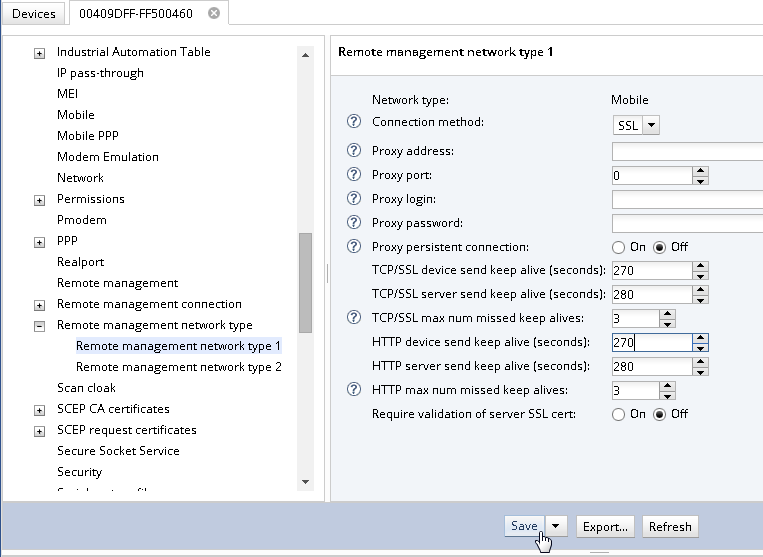
Task: Enable Require validation of server SSL cert
Action: click(x=618, y=414)
